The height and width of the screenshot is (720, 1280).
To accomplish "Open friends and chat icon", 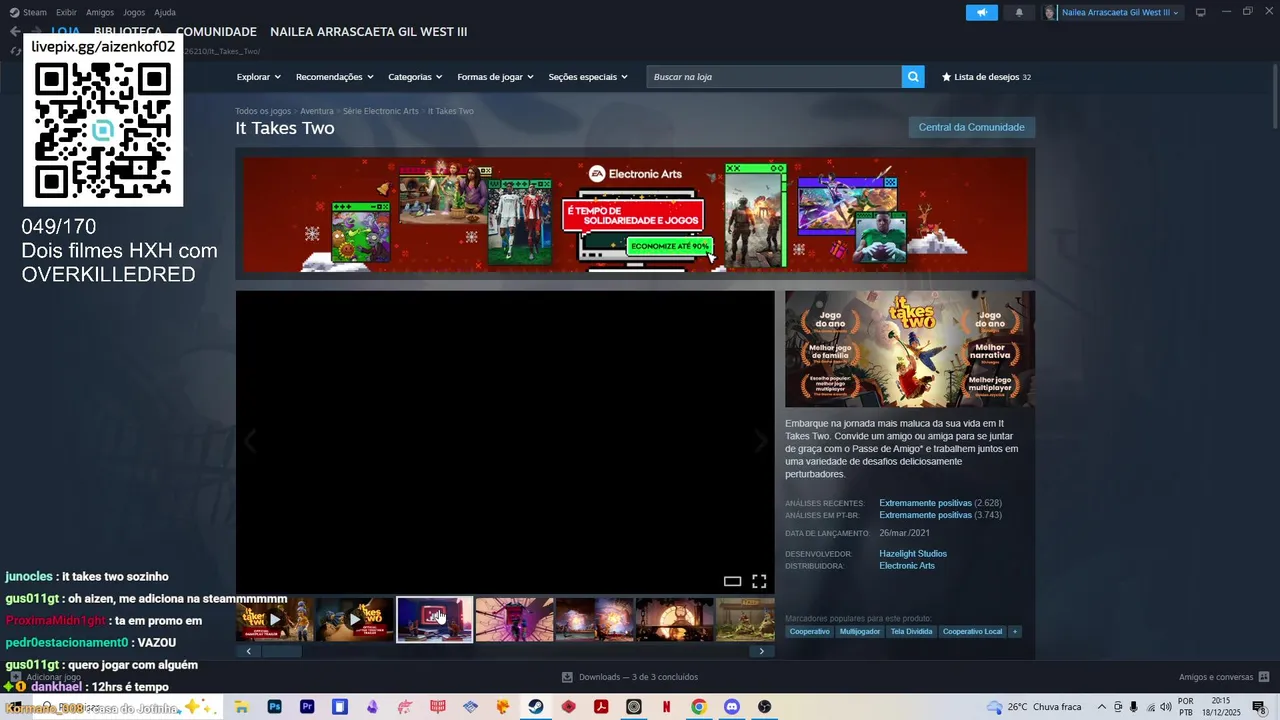I will click(x=1264, y=677).
